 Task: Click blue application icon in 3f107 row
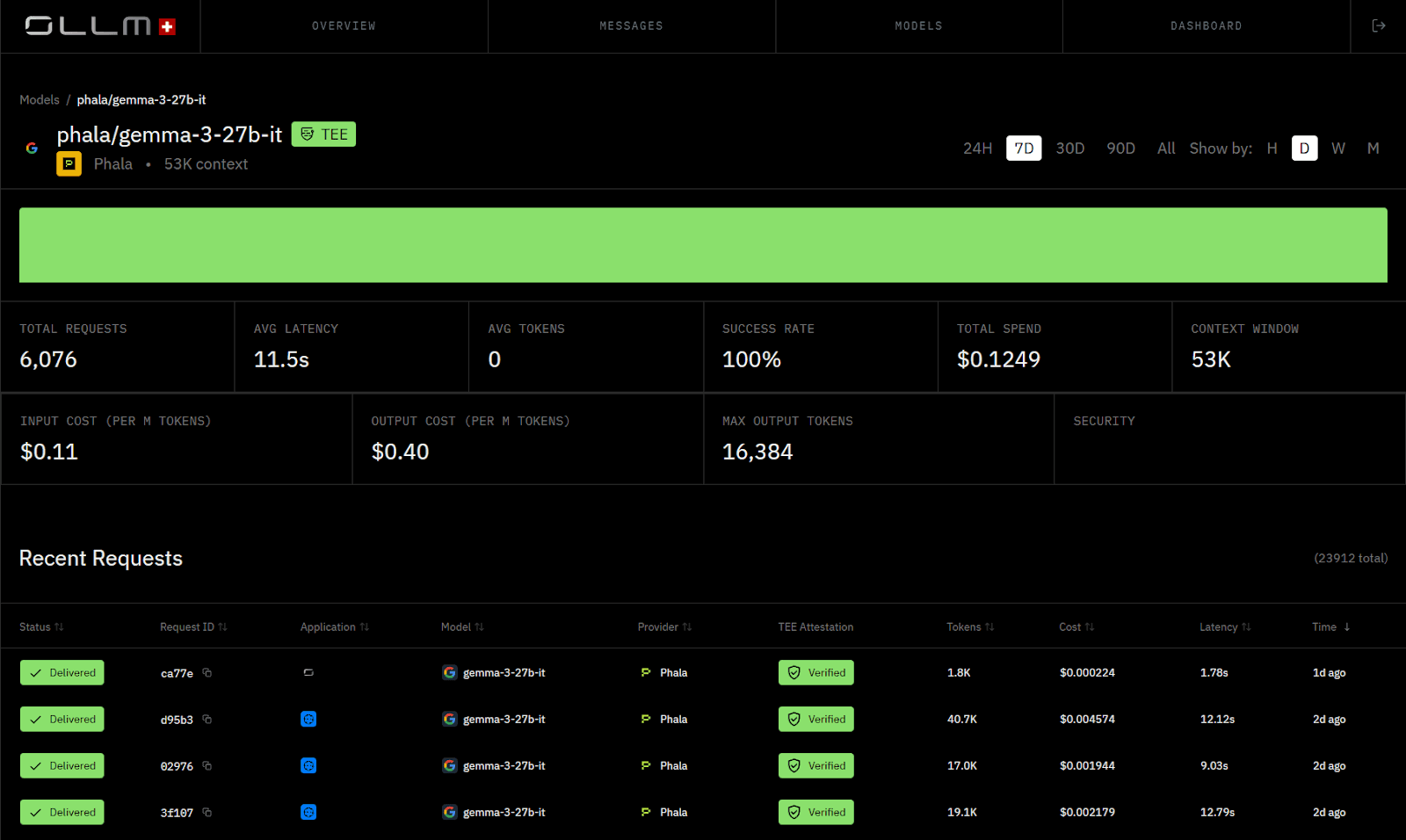[308, 813]
